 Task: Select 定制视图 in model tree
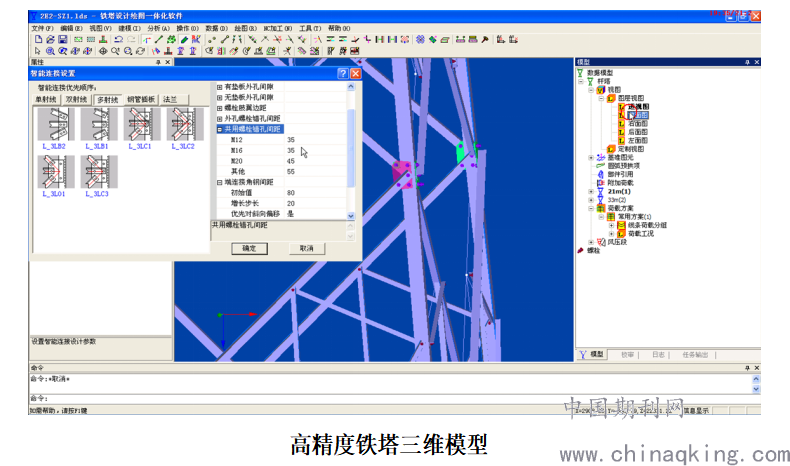click(x=631, y=149)
